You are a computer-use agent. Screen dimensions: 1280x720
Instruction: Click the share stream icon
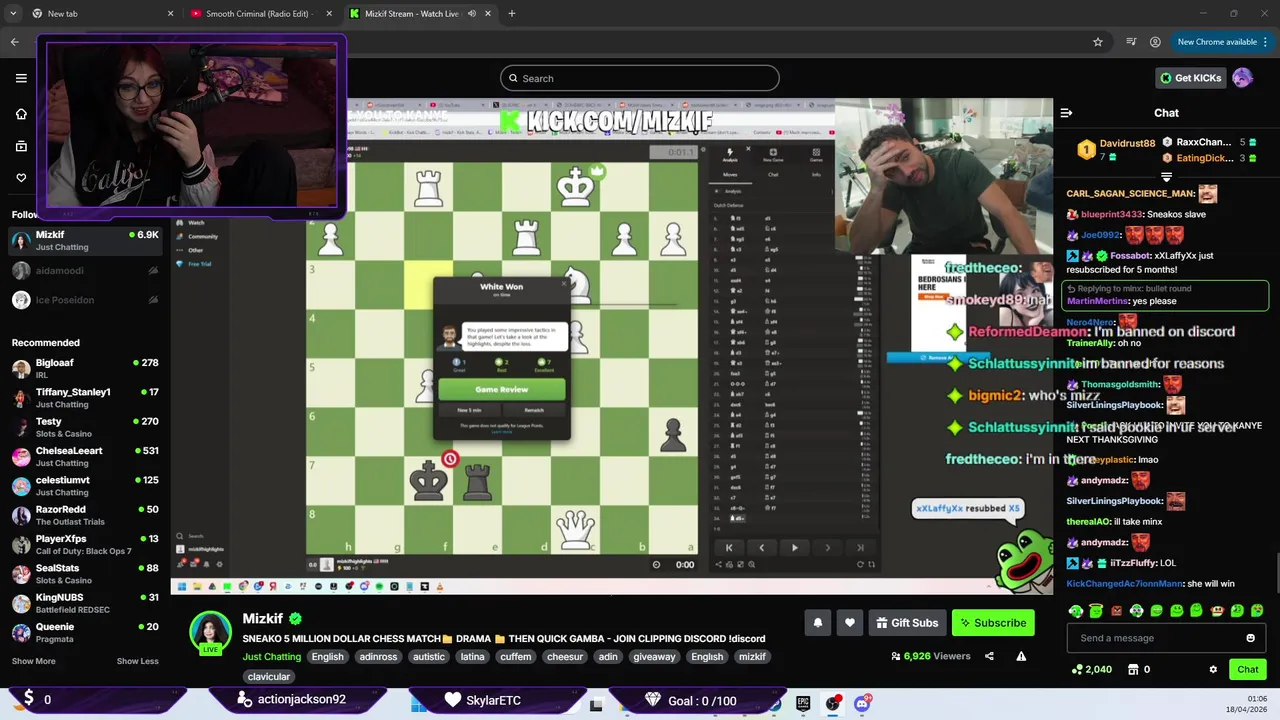pos(989,656)
